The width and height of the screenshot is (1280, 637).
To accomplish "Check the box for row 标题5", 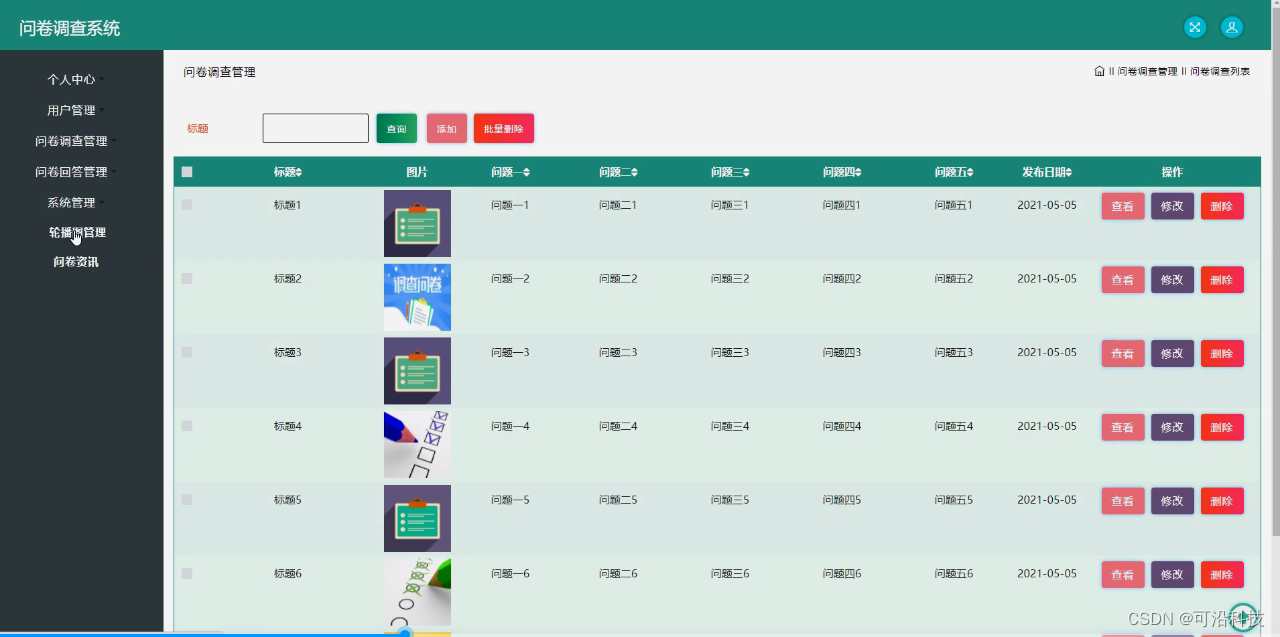I will click(187, 500).
